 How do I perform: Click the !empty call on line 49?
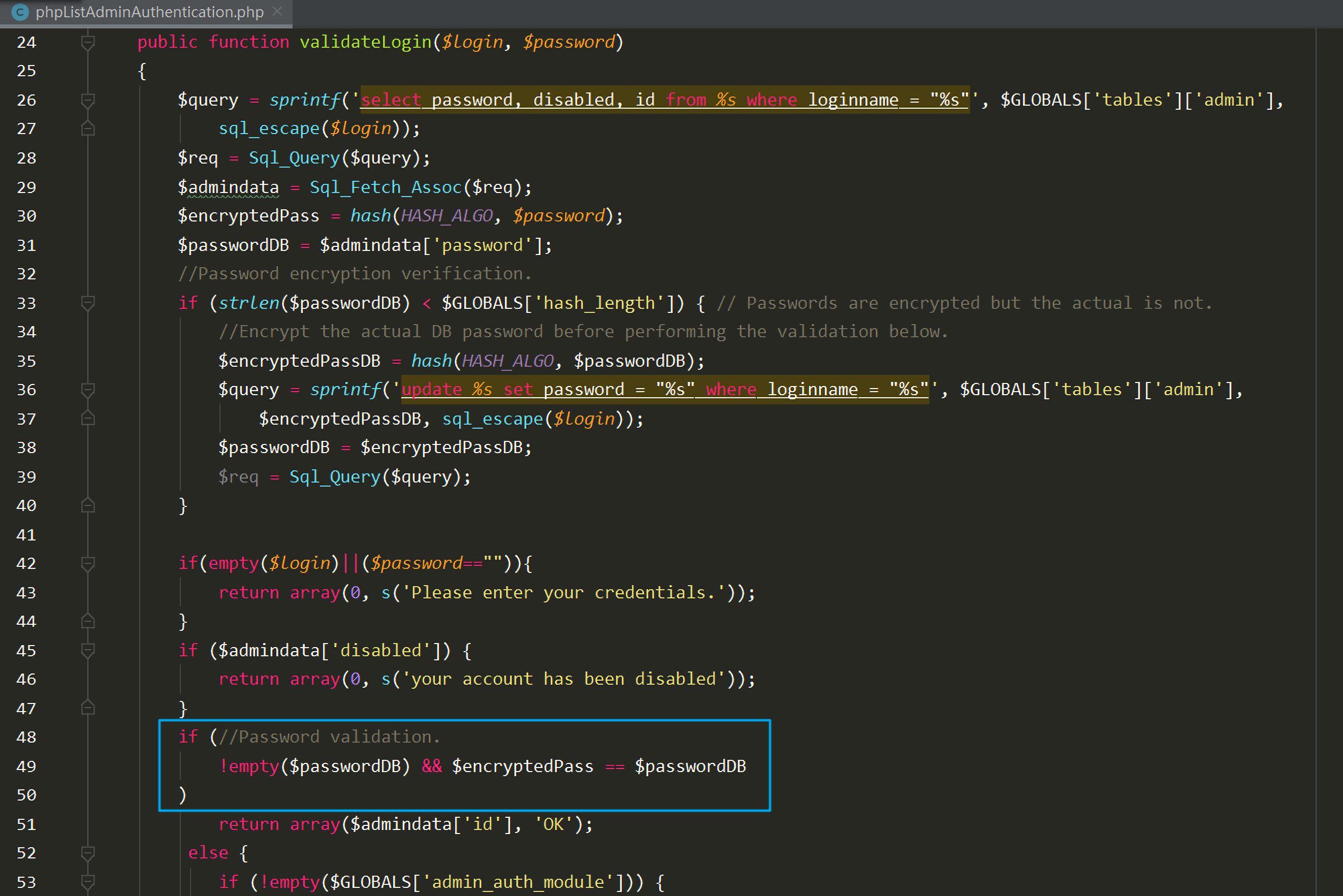[249, 766]
